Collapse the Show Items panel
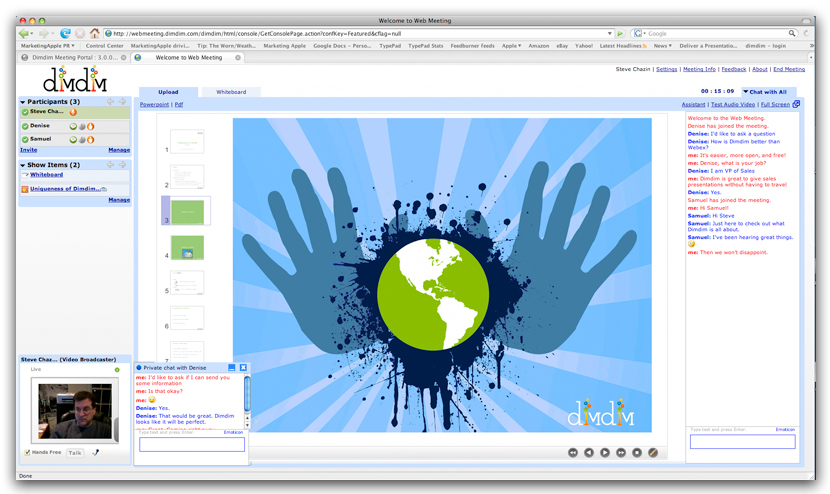The width and height of the screenshot is (830, 494). [x=23, y=165]
